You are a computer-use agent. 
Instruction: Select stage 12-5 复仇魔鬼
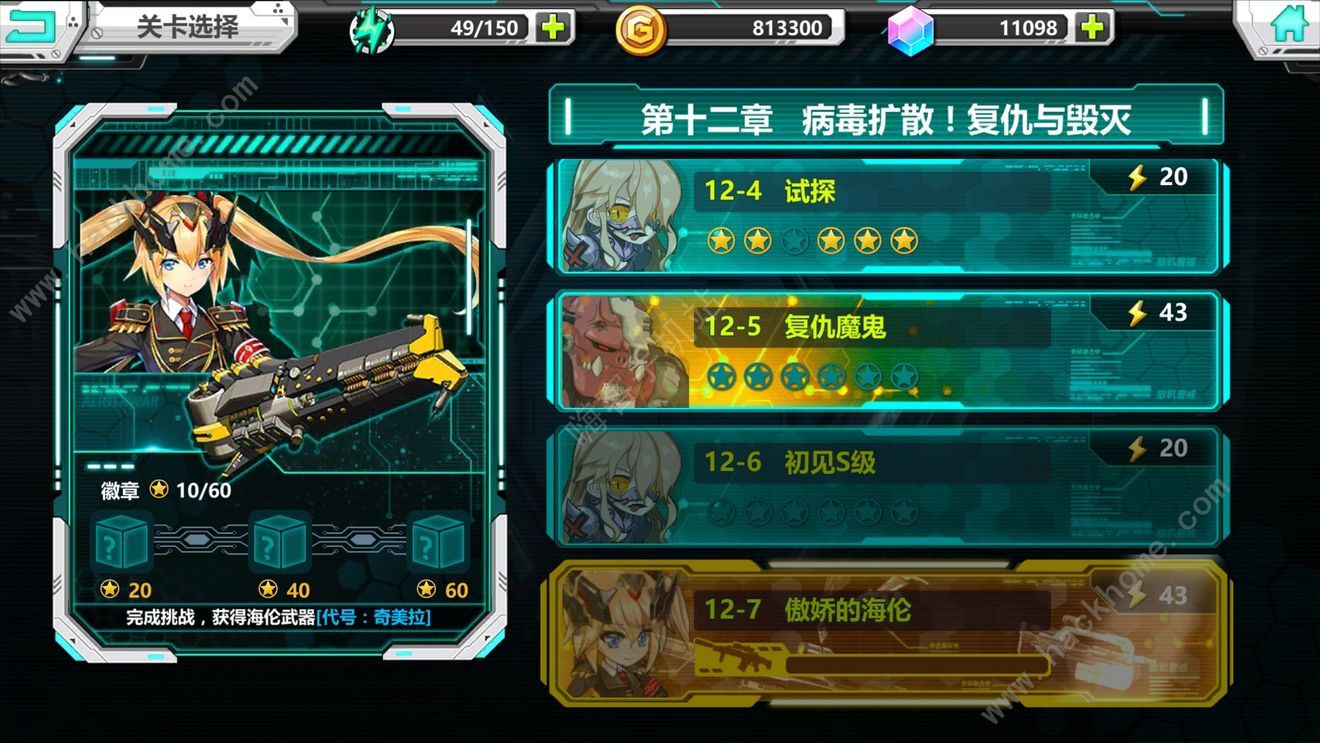coord(886,351)
